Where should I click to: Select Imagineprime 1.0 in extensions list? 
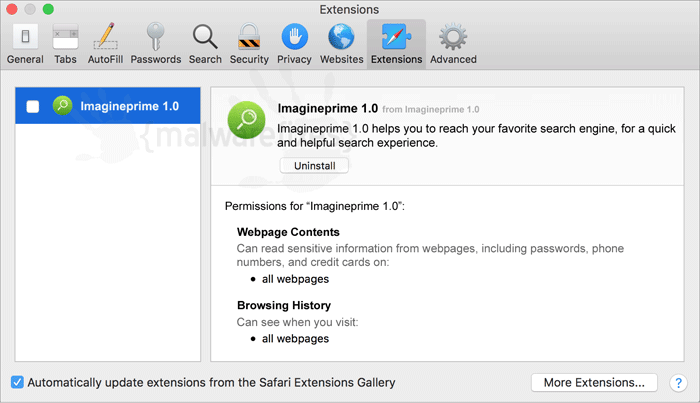[x=108, y=106]
